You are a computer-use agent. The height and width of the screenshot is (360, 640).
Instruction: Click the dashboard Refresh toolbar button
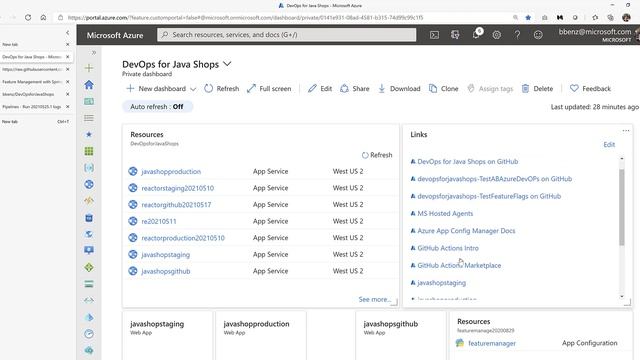(222, 89)
